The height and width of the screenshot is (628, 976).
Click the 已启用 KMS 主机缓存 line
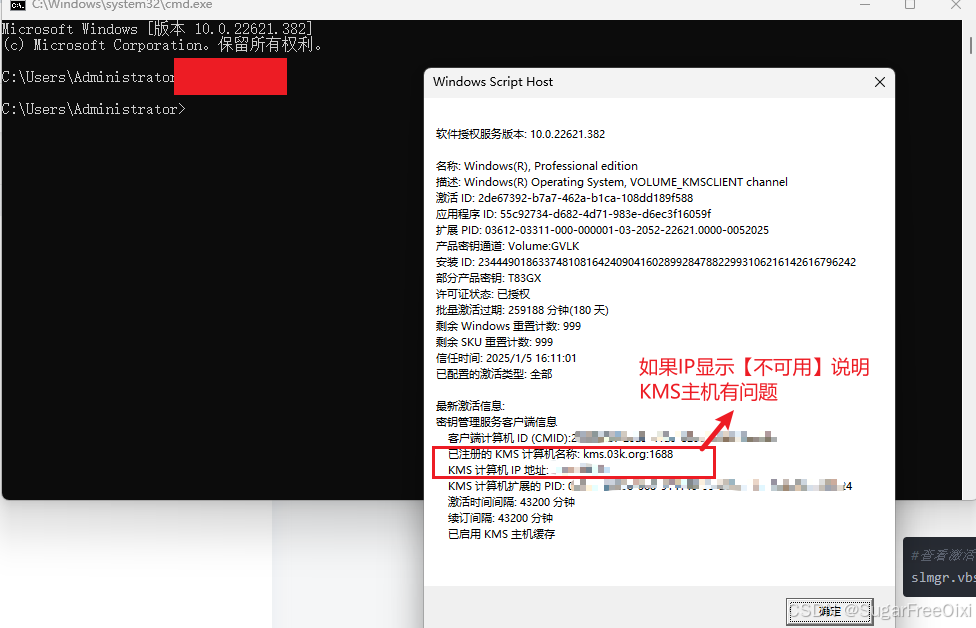(501, 534)
